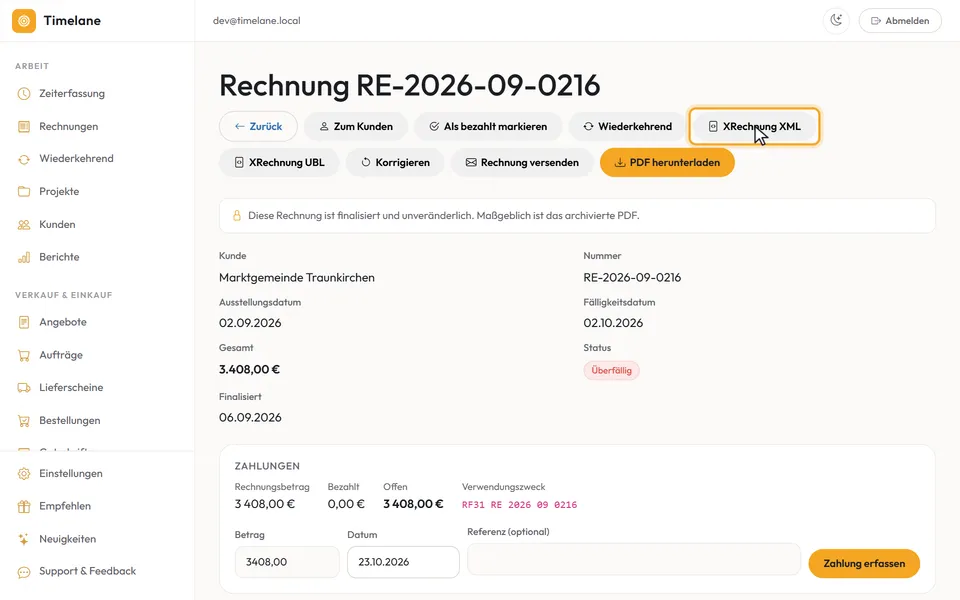Click the Betrag input field
Image resolution: width=960 pixels, height=600 pixels.
pyautogui.click(x=287, y=562)
